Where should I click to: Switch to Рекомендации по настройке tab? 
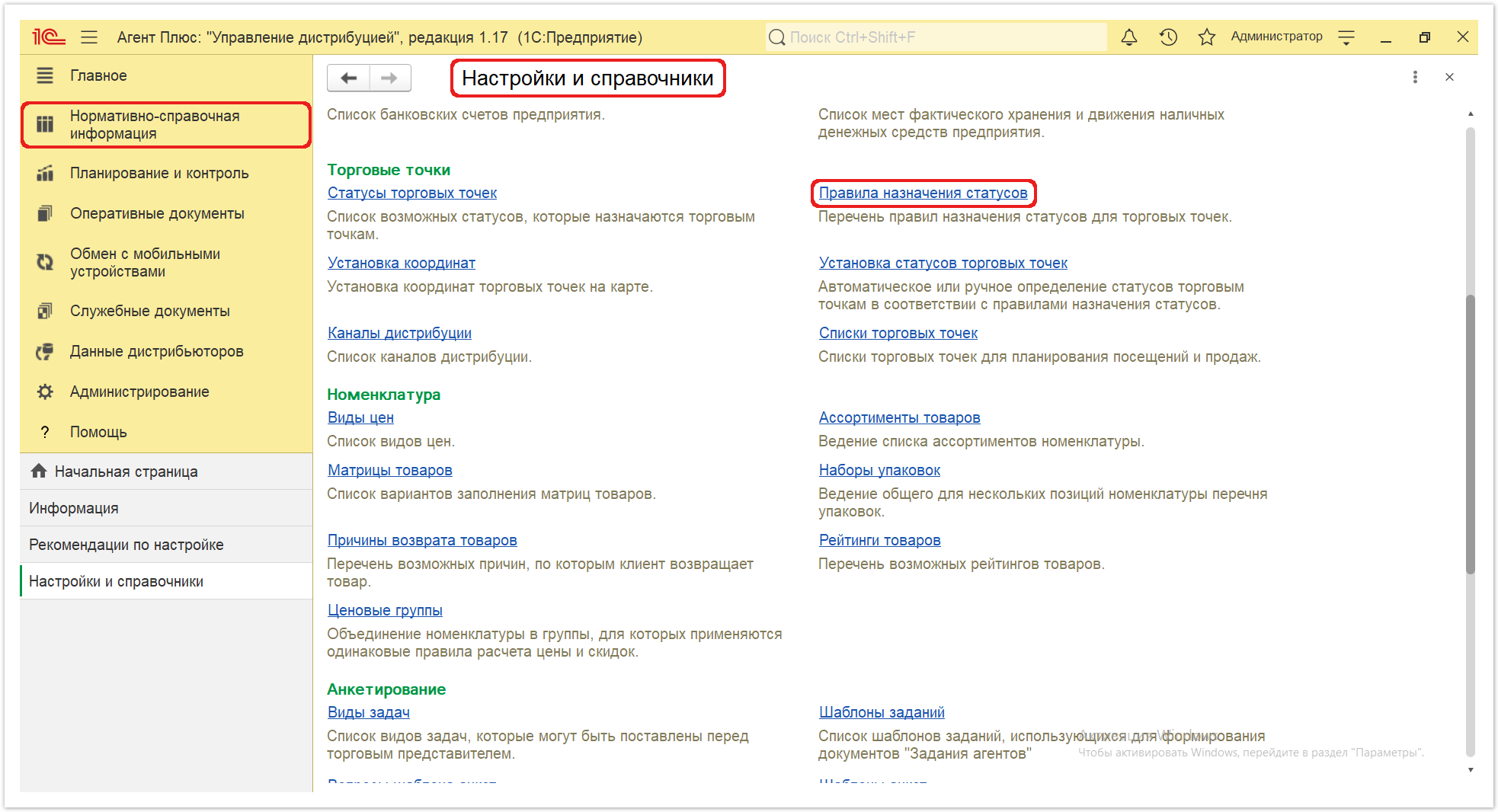[166, 545]
